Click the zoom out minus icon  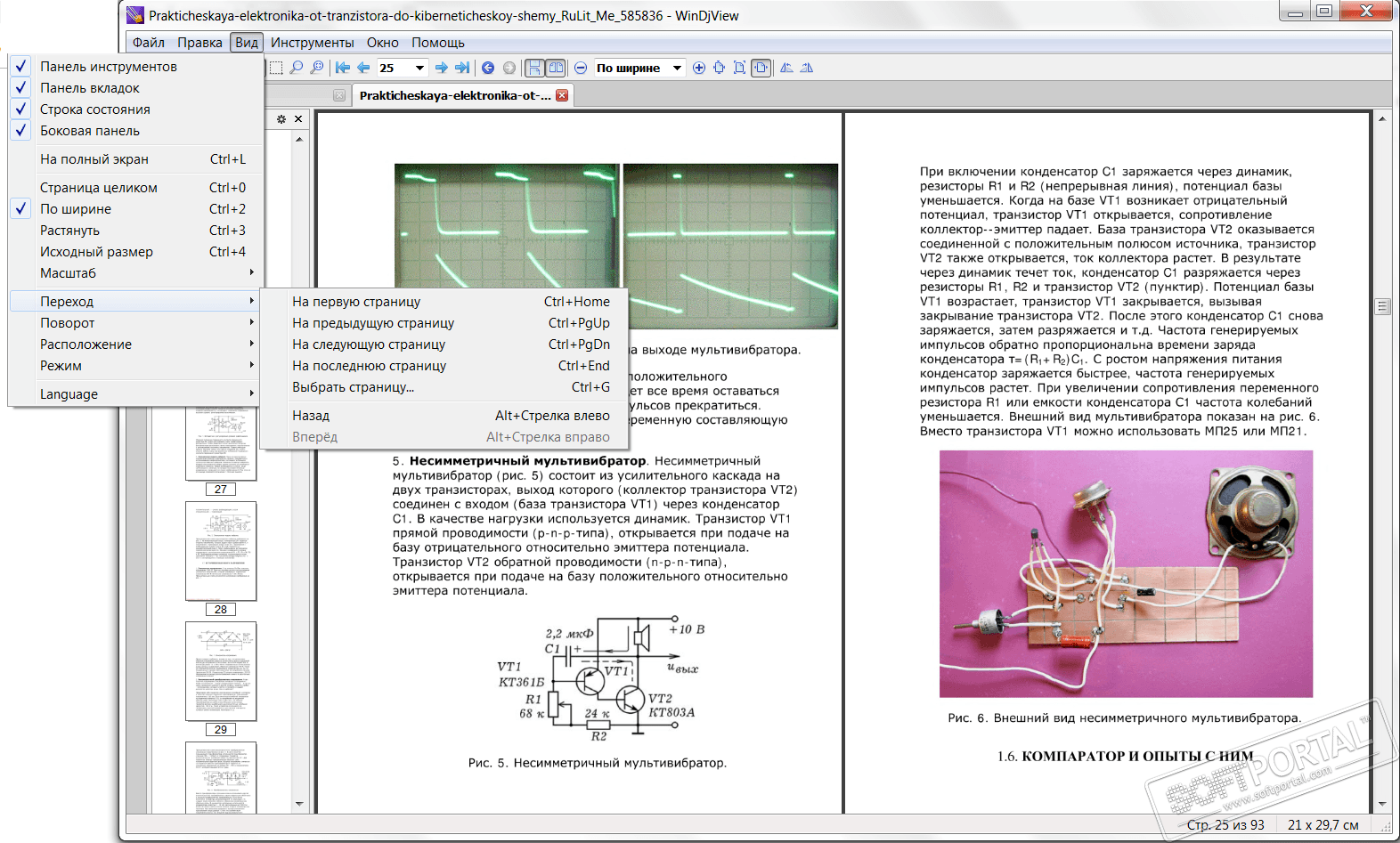(x=581, y=68)
